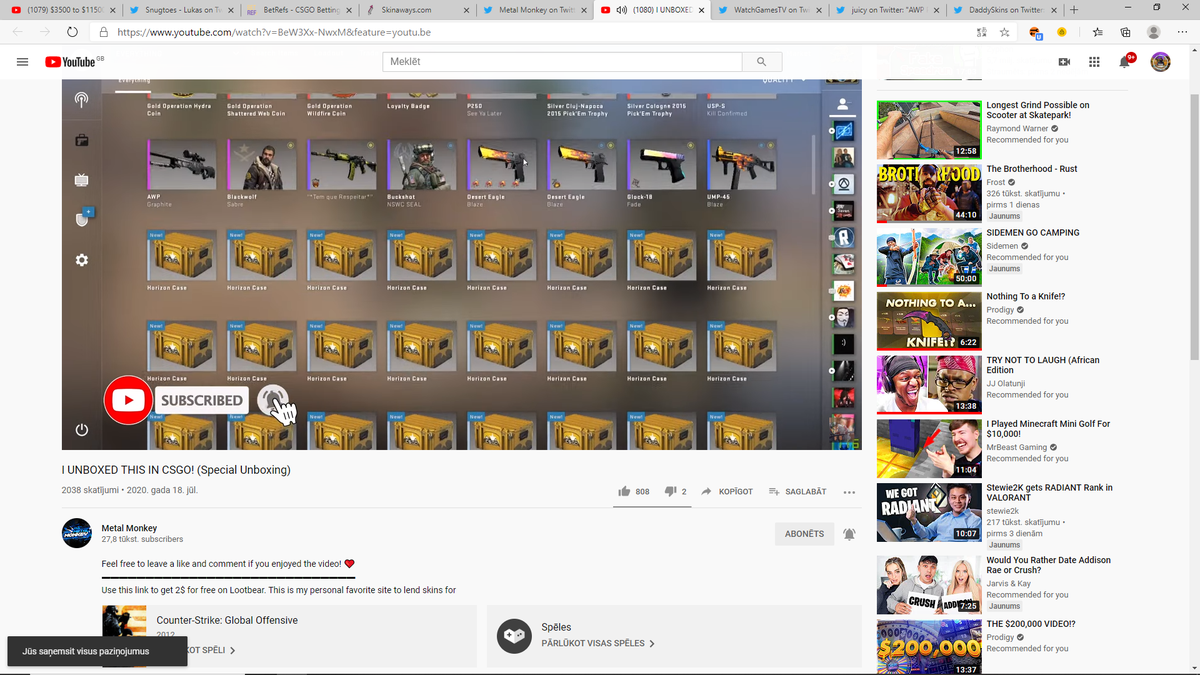This screenshot has height=675, width=1200.
Task: Open more actions ellipsis under video
Action: click(x=849, y=492)
